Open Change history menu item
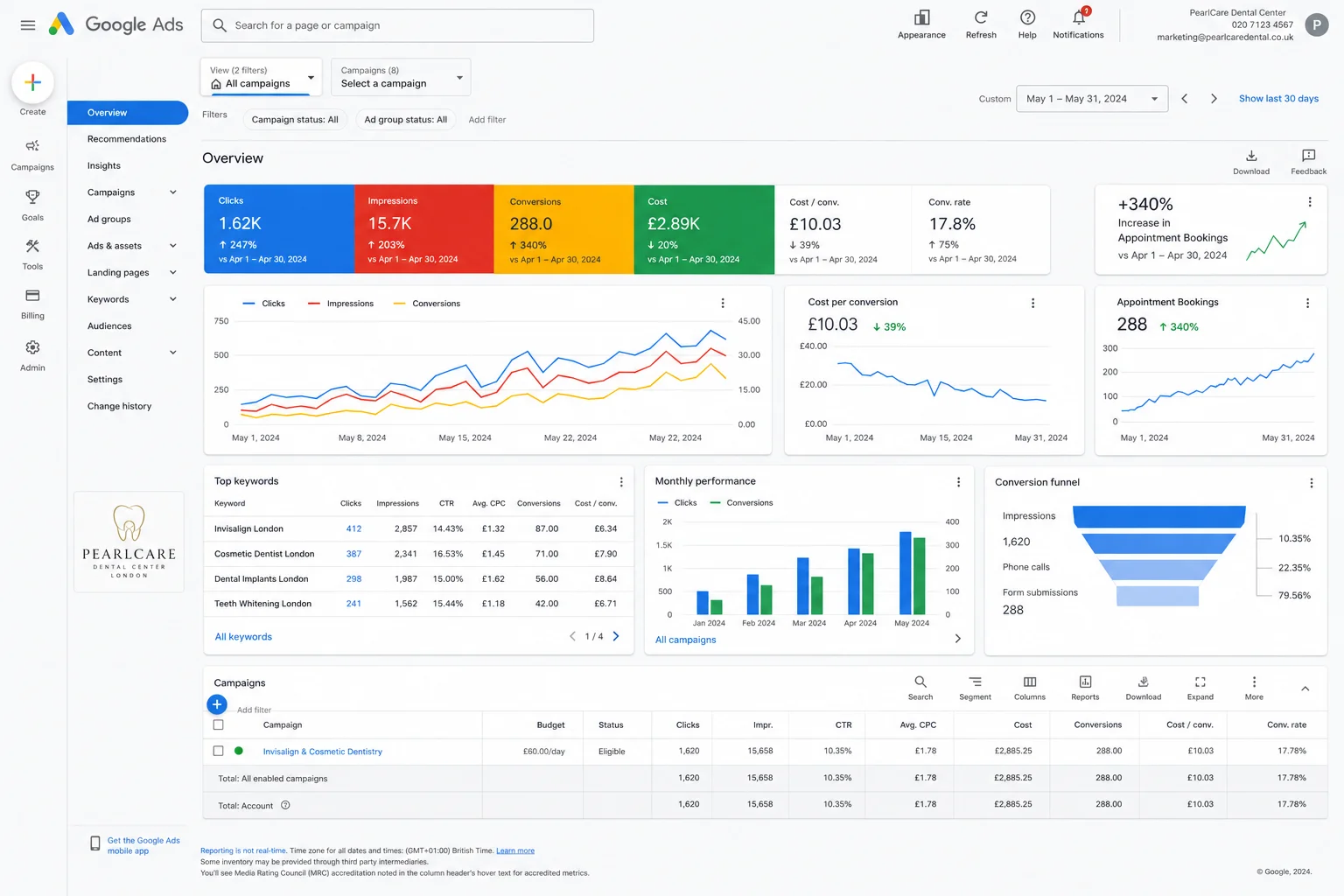The image size is (1344, 896). [x=119, y=406]
